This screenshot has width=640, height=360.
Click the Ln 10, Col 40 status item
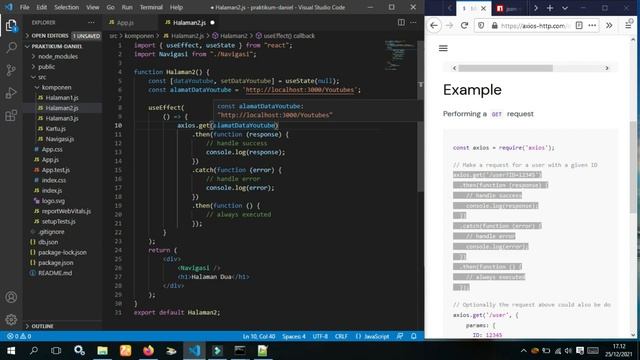click(x=259, y=336)
